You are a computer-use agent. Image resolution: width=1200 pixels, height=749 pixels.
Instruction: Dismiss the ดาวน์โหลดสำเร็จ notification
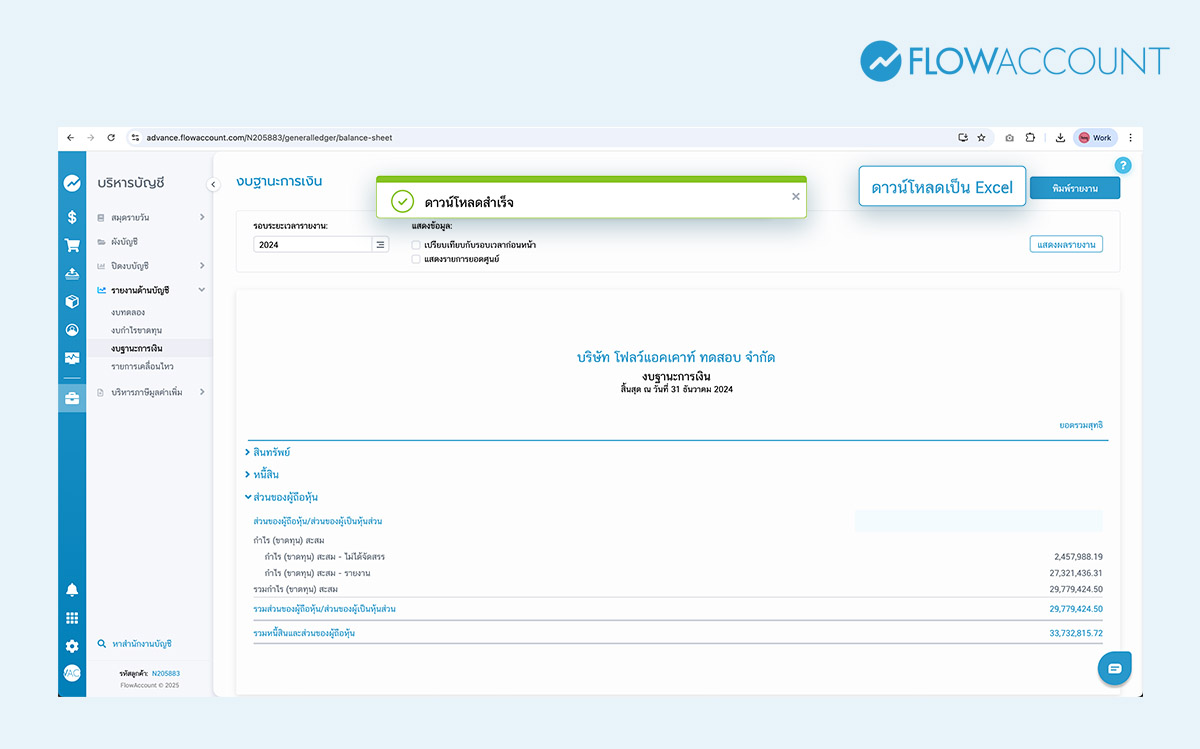pos(796,197)
